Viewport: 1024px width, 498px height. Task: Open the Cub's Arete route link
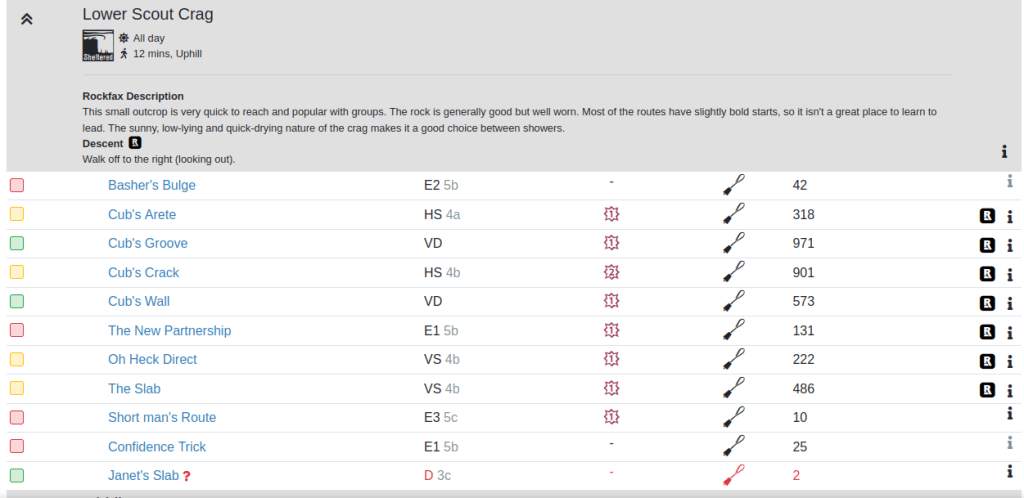pos(142,214)
